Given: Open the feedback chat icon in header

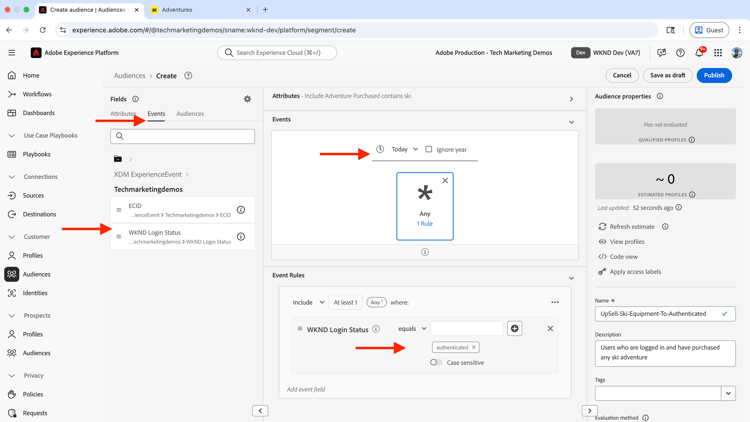Looking at the screenshot, I should [x=662, y=53].
